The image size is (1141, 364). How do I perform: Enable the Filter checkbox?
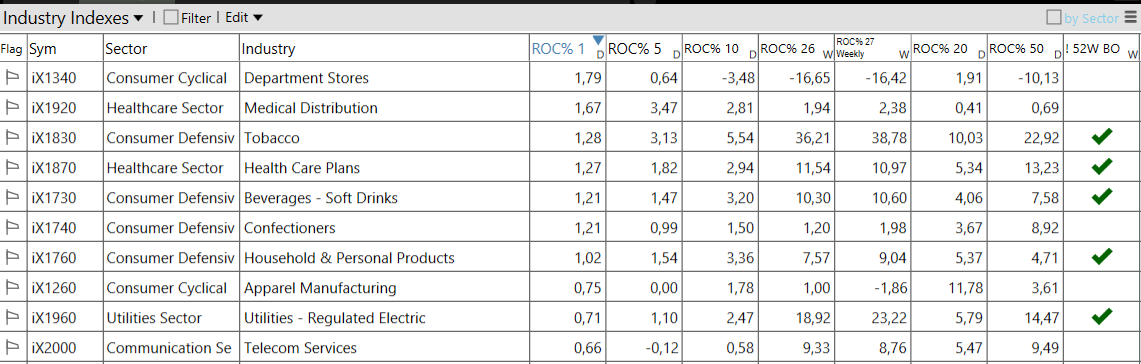click(171, 18)
